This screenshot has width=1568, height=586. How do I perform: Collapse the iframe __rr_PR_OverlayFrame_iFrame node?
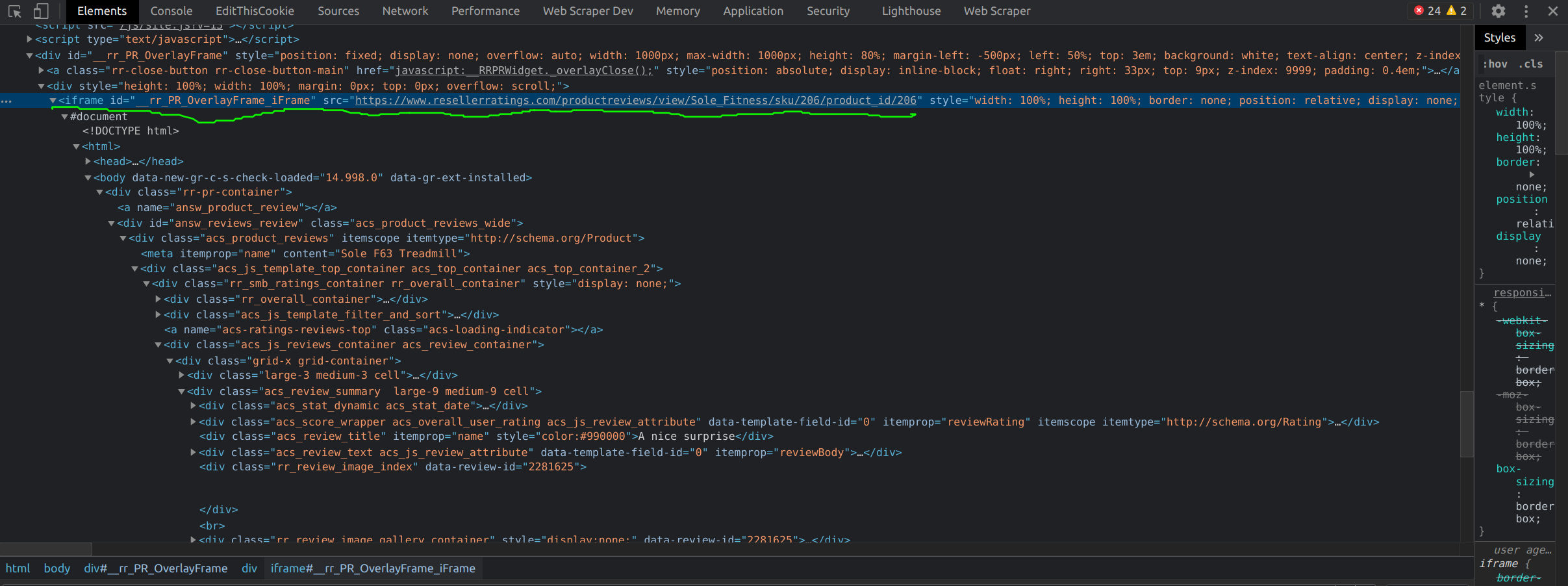tap(53, 101)
